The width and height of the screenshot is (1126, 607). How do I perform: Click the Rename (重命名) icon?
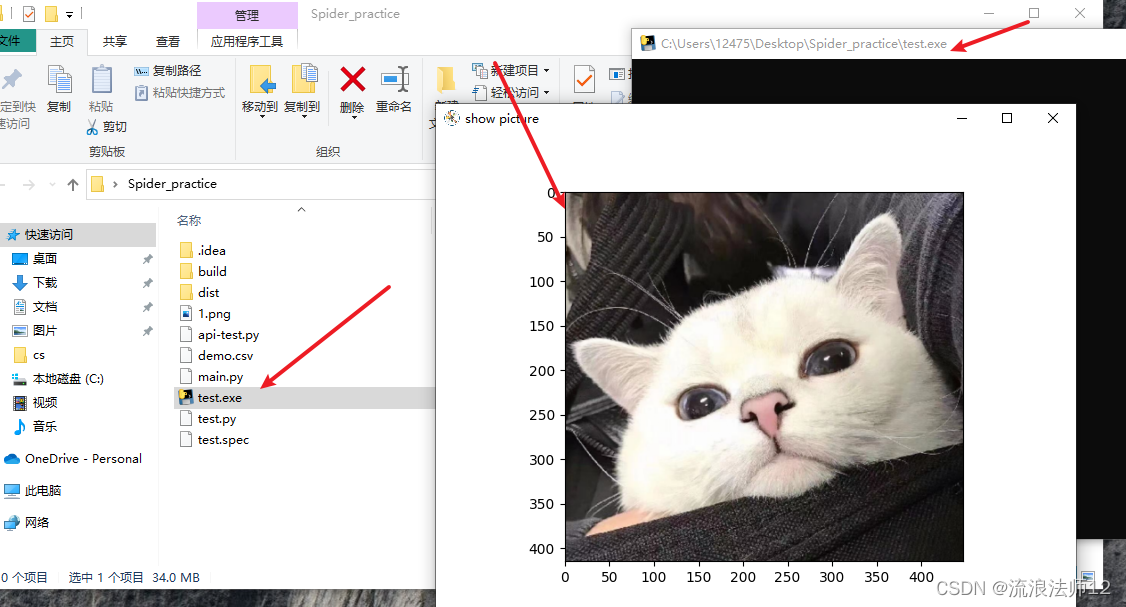[x=394, y=79]
